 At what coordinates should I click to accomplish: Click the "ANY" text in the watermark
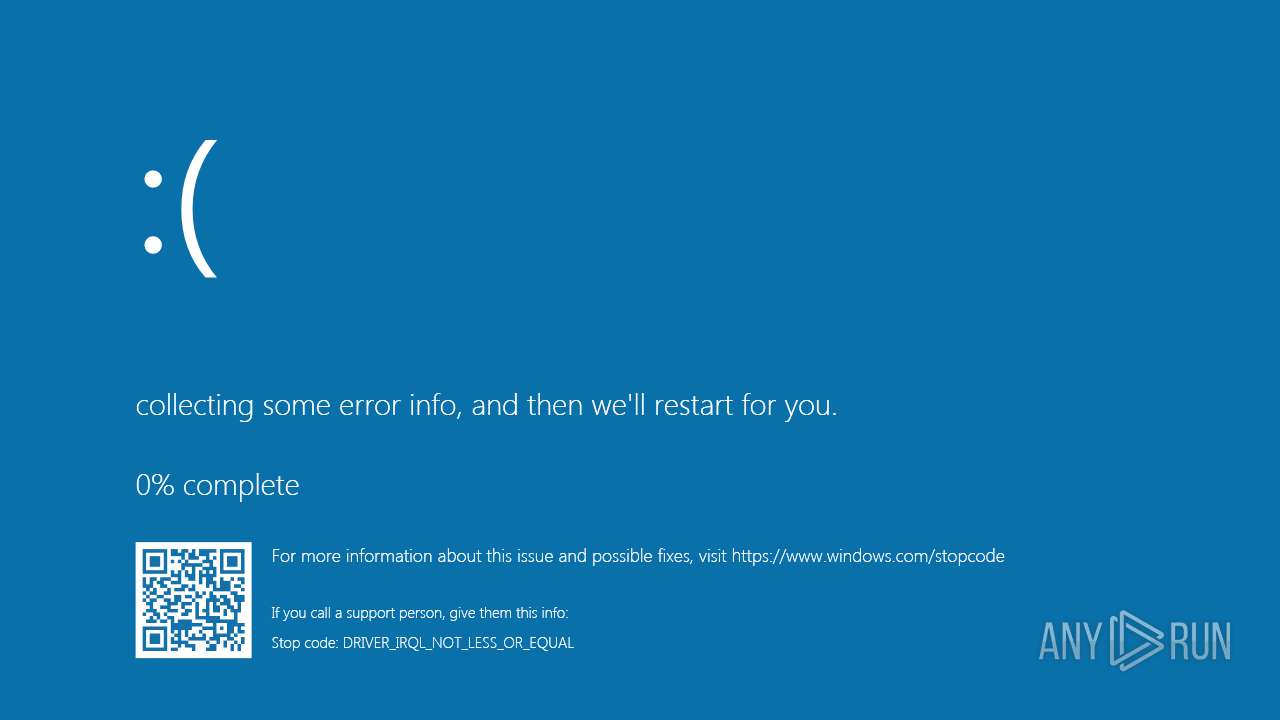[1071, 641]
